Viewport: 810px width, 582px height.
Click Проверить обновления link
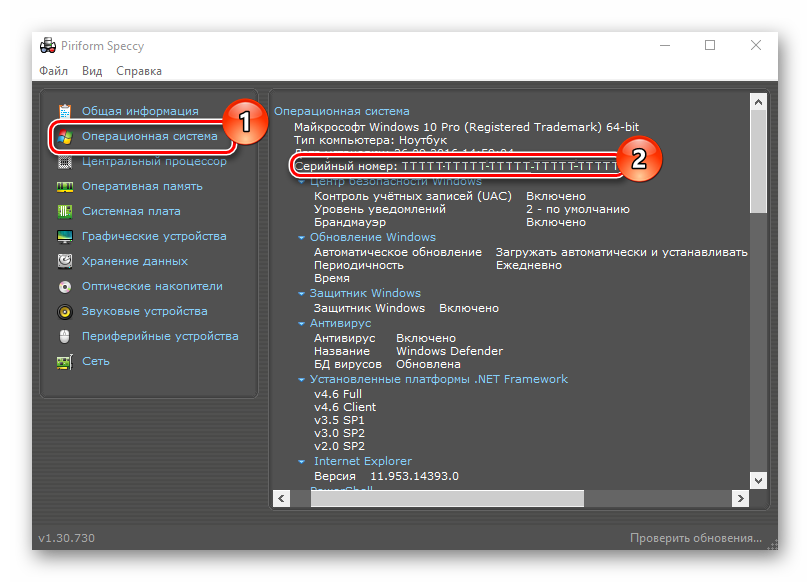point(696,538)
